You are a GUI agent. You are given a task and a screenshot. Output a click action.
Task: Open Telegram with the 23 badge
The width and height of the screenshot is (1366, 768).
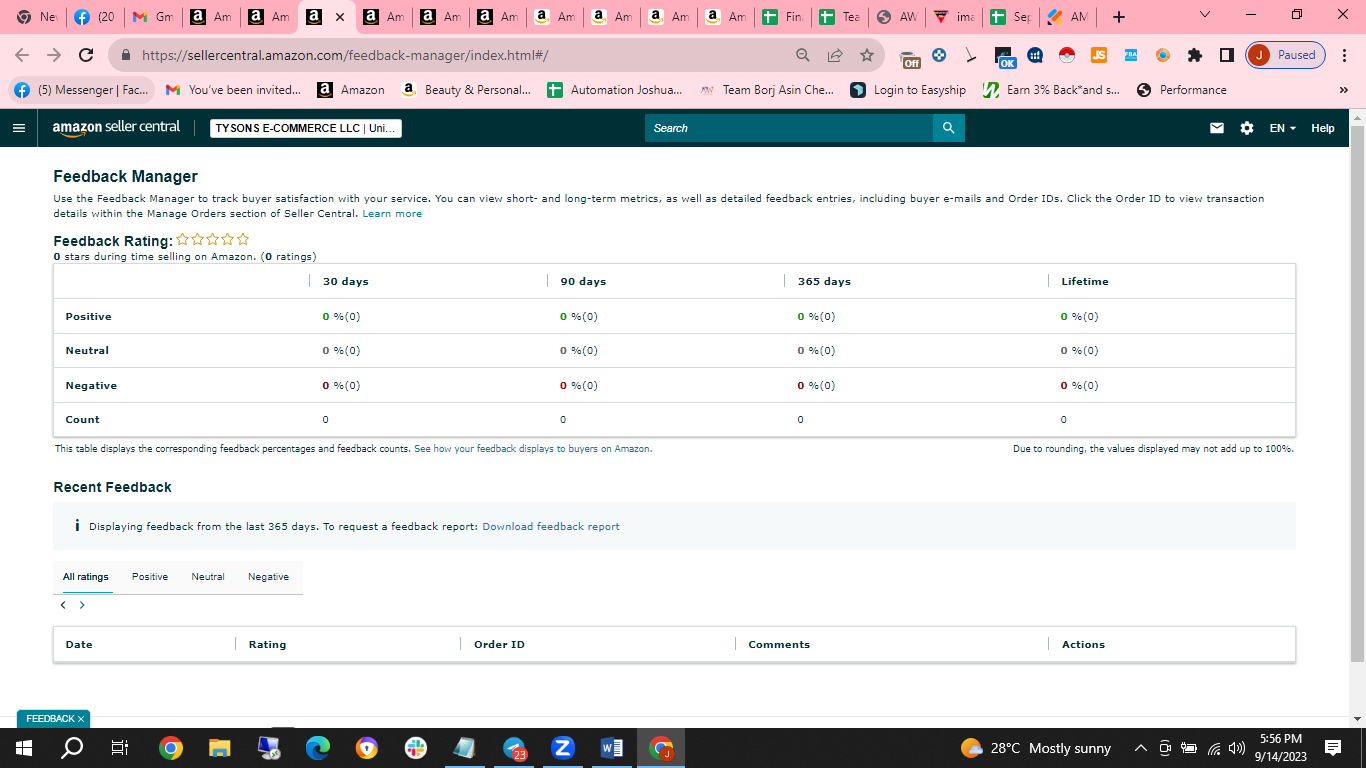[x=514, y=748]
